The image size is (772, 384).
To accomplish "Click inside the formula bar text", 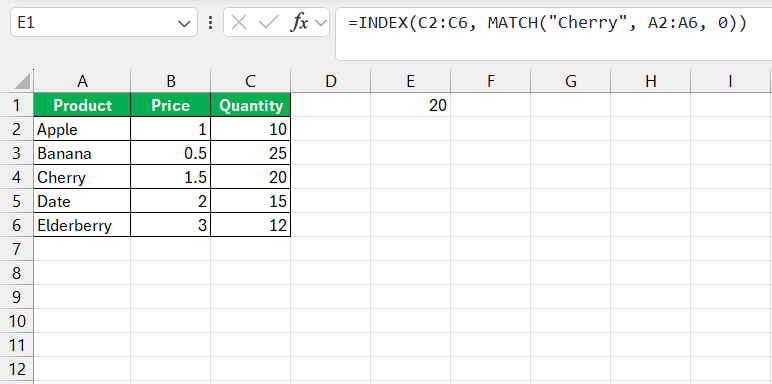I will [x=547, y=23].
